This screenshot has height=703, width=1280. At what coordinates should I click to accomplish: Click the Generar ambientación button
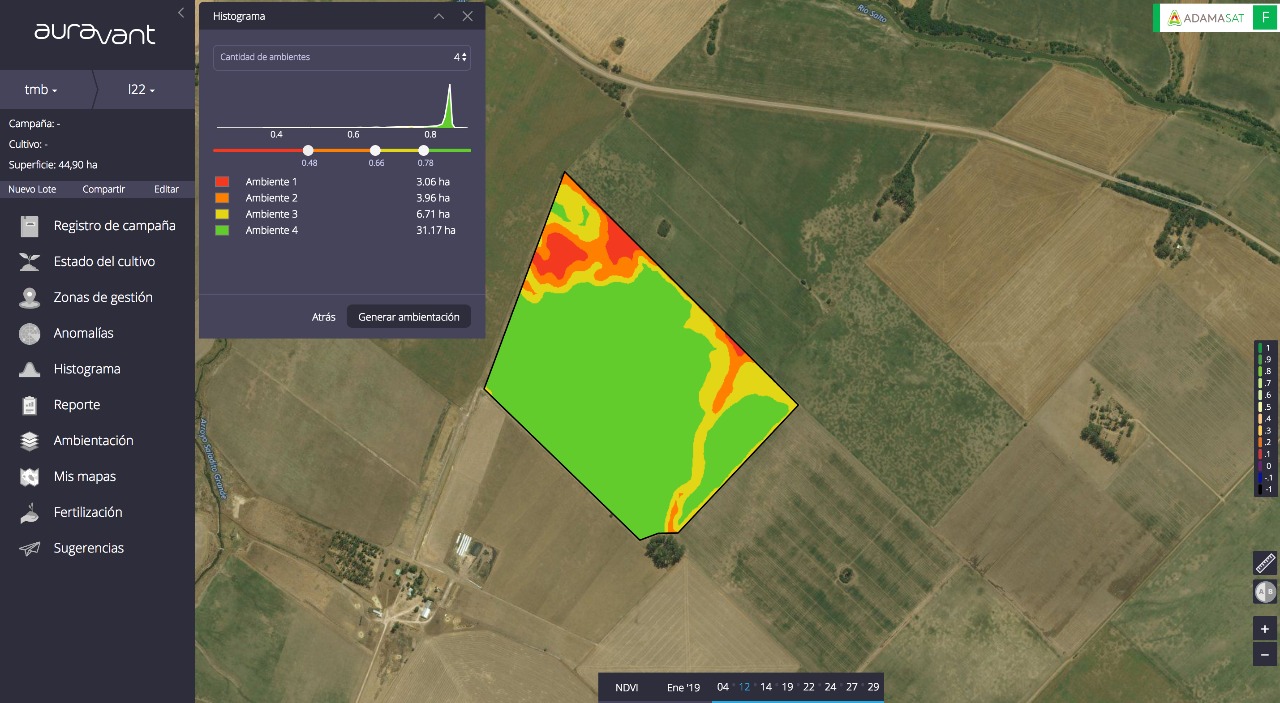(408, 317)
